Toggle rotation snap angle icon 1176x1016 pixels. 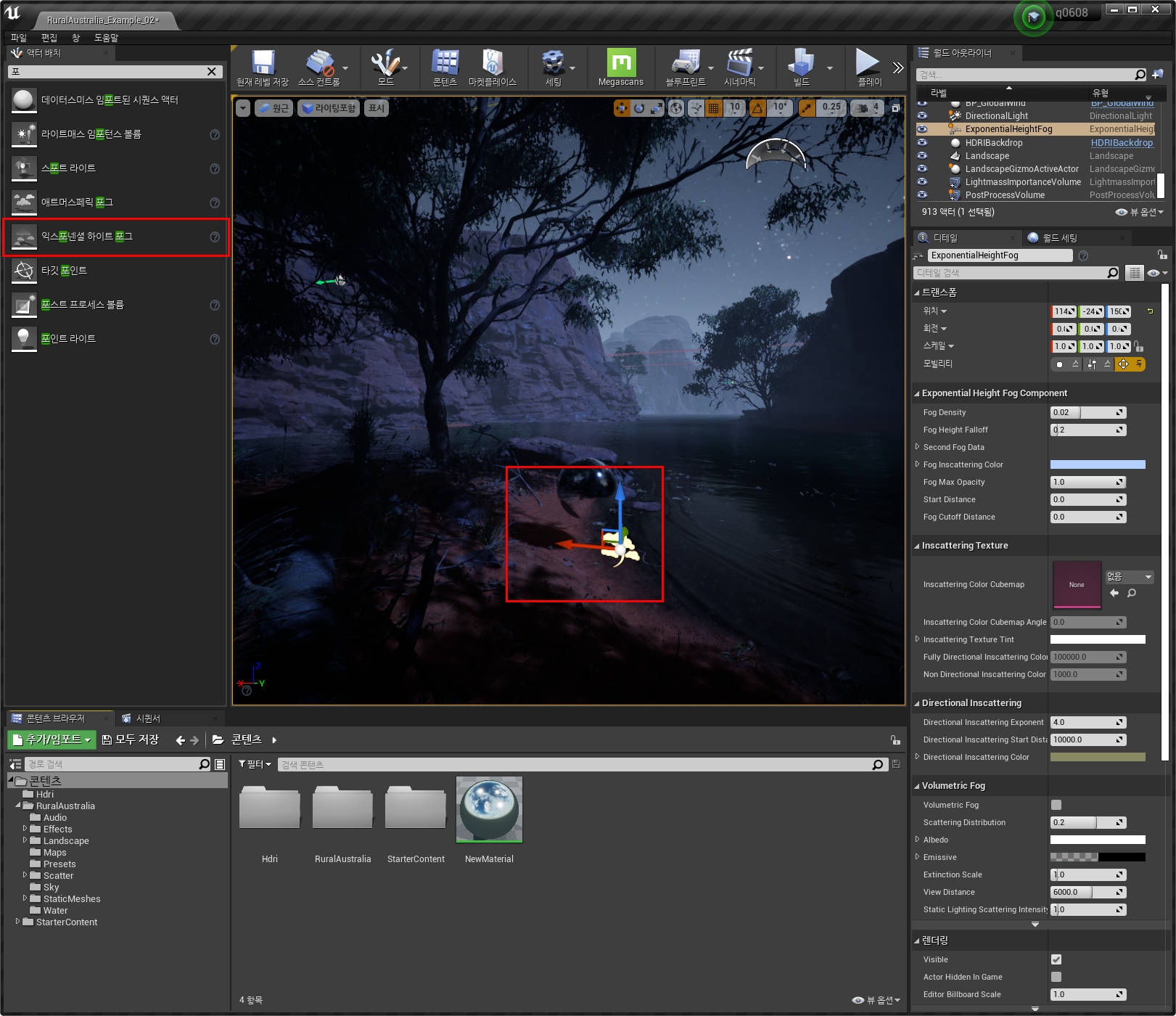(x=757, y=108)
